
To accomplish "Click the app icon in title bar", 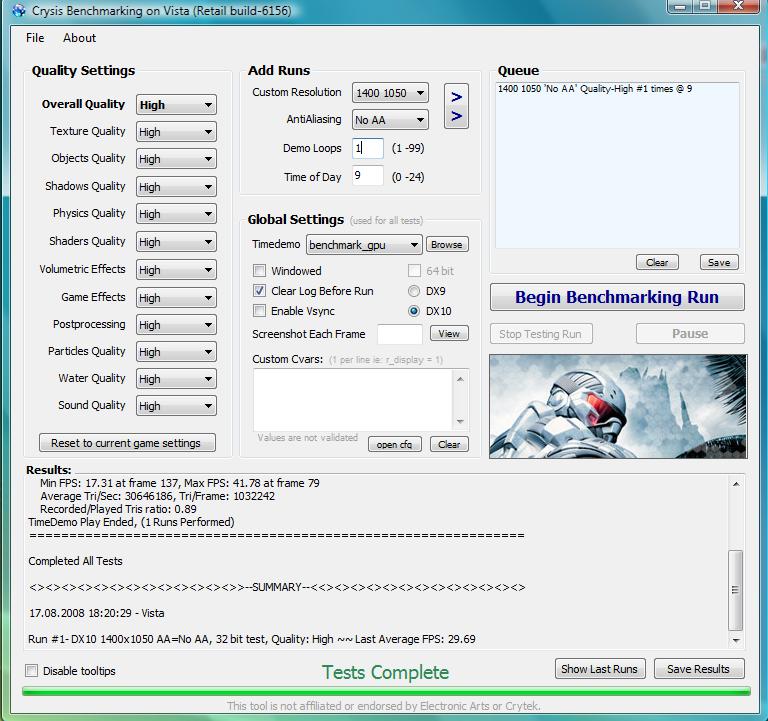I will pyautogui.click(x=18, y=10).
